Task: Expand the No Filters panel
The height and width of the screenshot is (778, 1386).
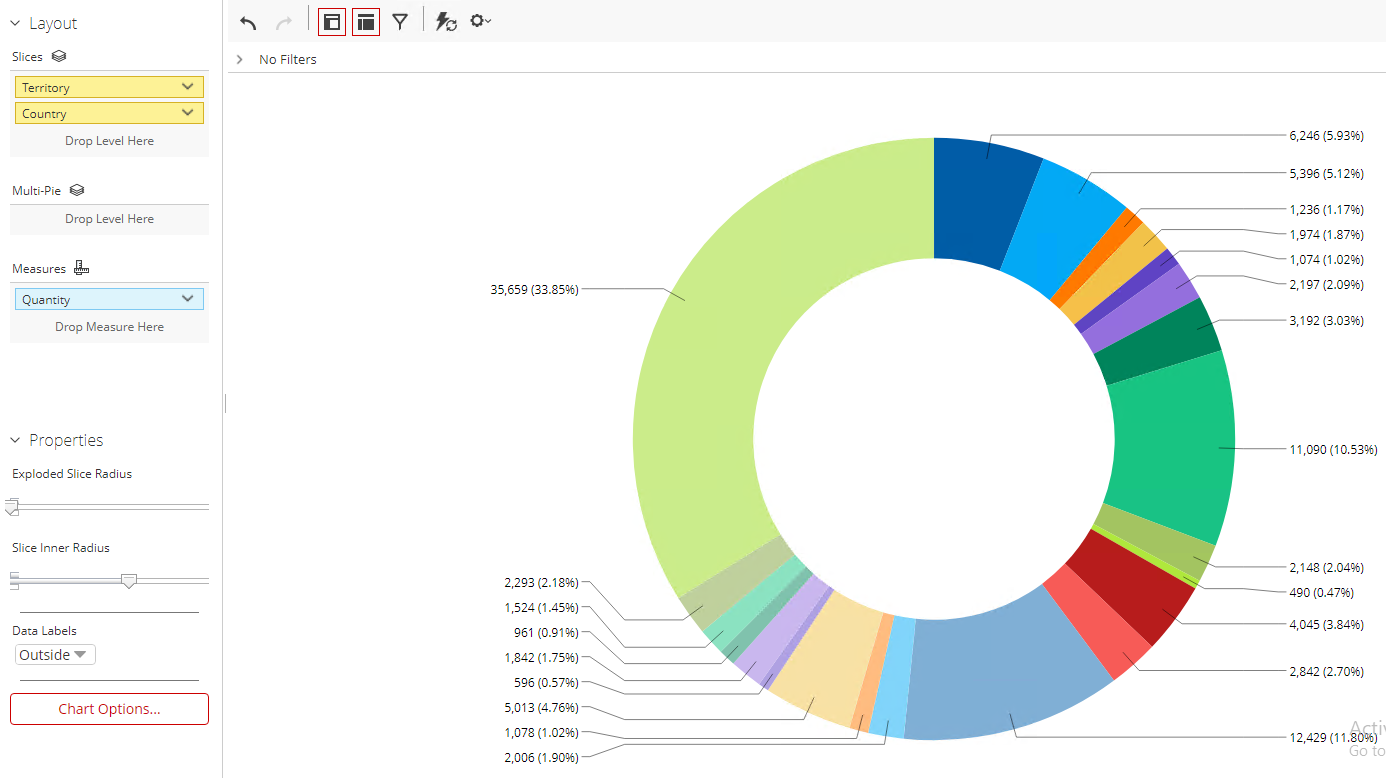Action: pos(240,60)
